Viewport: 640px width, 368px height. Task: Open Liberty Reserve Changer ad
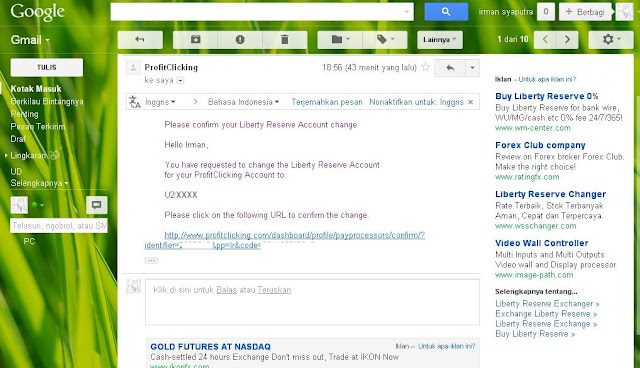point(550,194)
